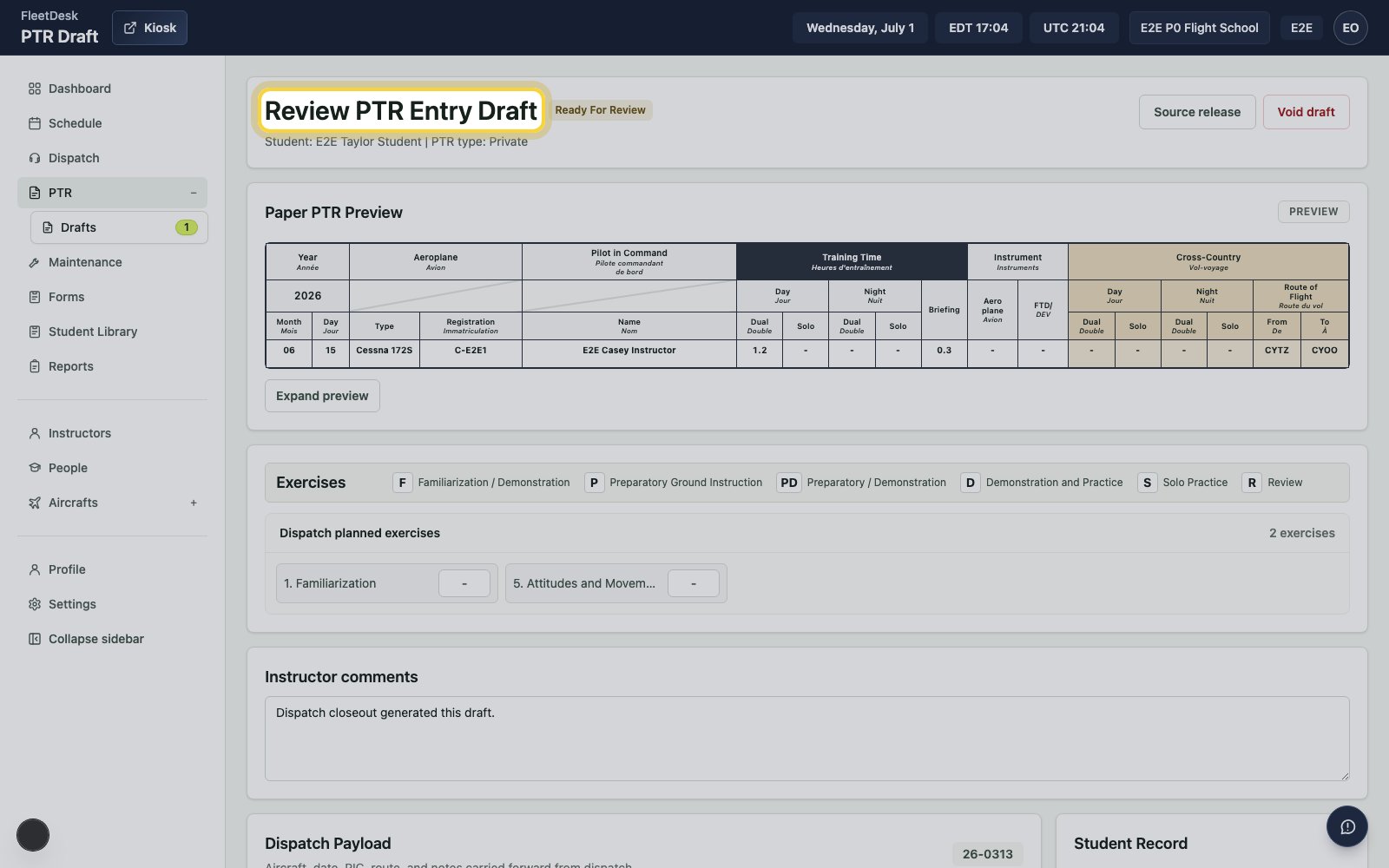Image resolution: width=1389 pixels, height=868 pixels.
Task: Open Settings in sidebar
Action: (113, 604)
